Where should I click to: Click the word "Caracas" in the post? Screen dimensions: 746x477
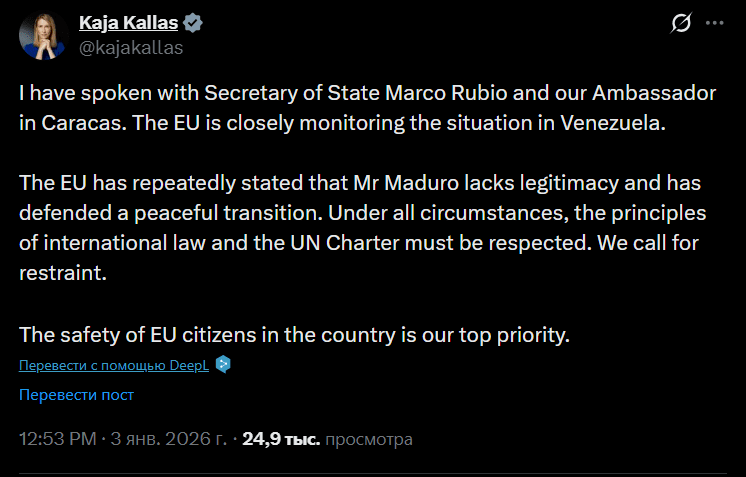(x=80, y=125)
